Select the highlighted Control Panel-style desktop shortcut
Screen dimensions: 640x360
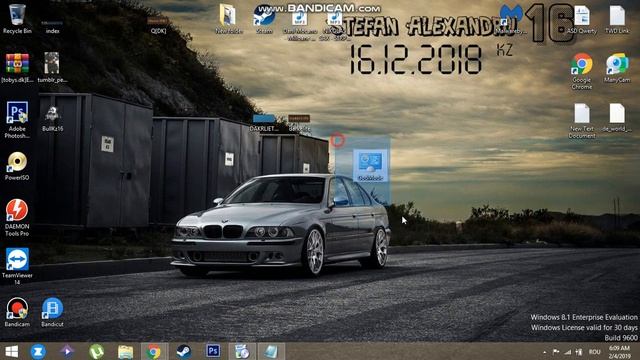(370, 166)
